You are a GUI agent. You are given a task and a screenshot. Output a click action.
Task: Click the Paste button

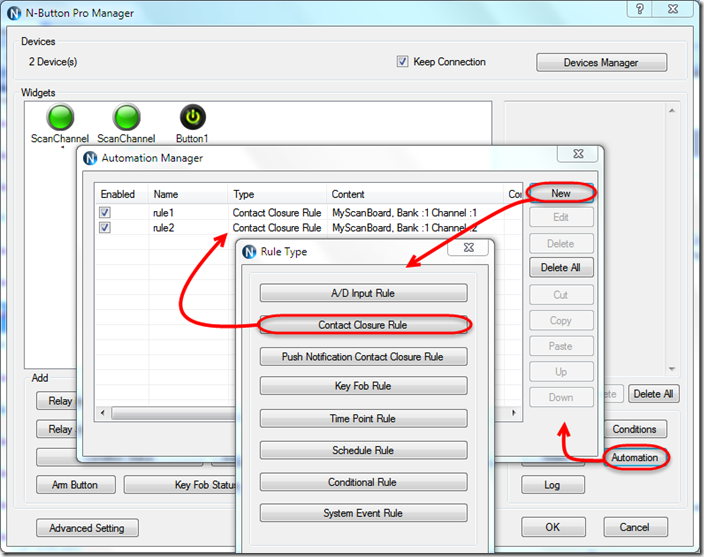561,346
